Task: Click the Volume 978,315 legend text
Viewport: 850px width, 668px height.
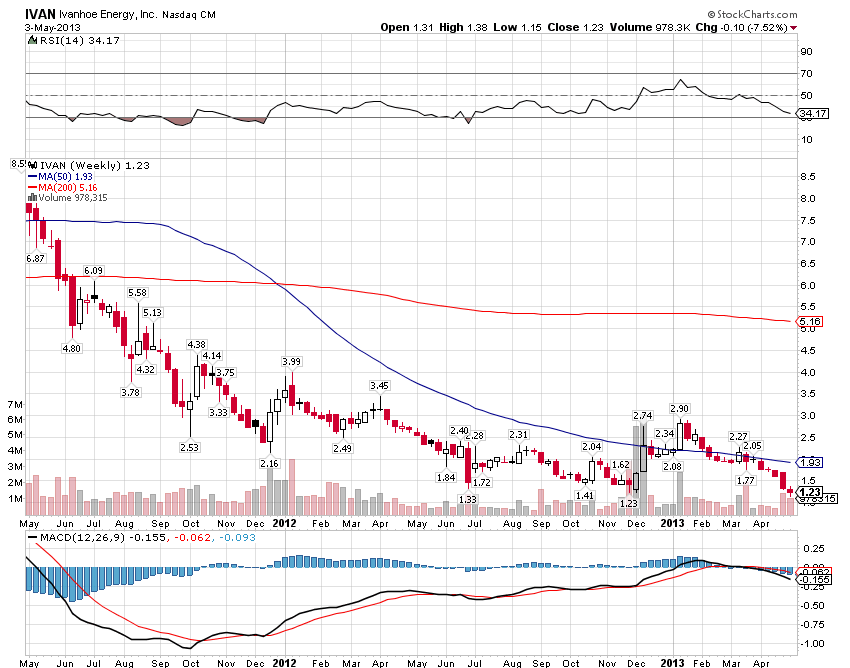Action: click(x=73, y=198)
